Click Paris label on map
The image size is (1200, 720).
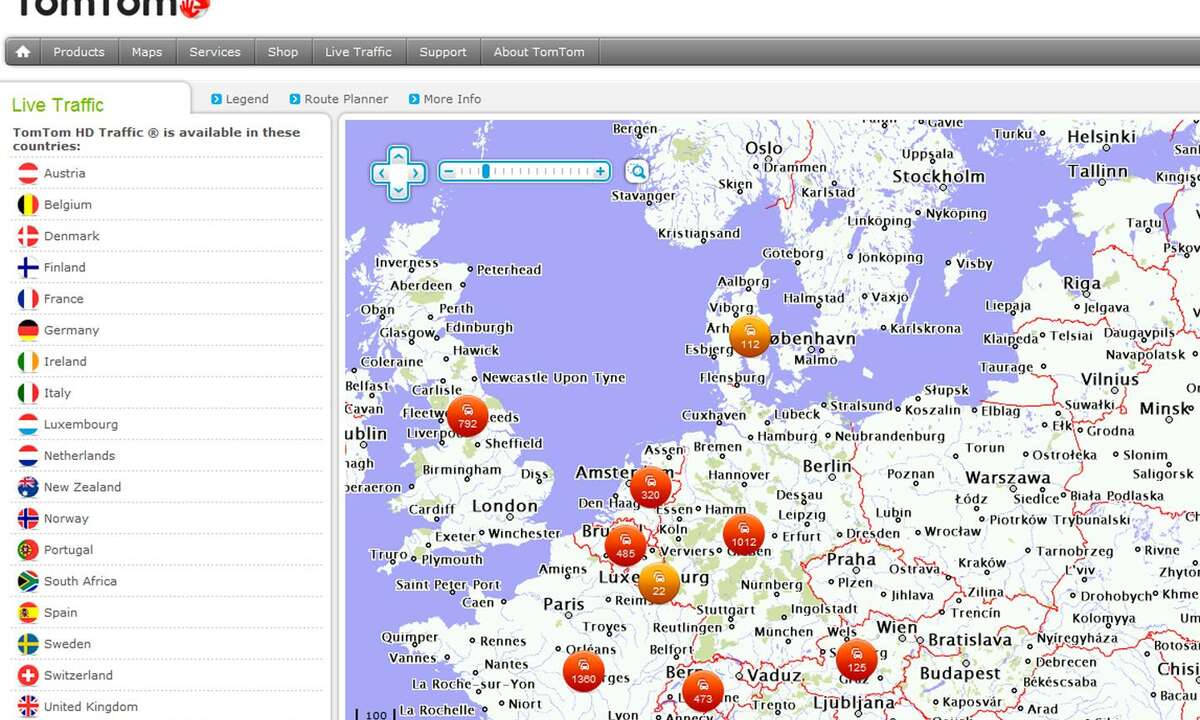pyautogui.click(x=564, y=604)
